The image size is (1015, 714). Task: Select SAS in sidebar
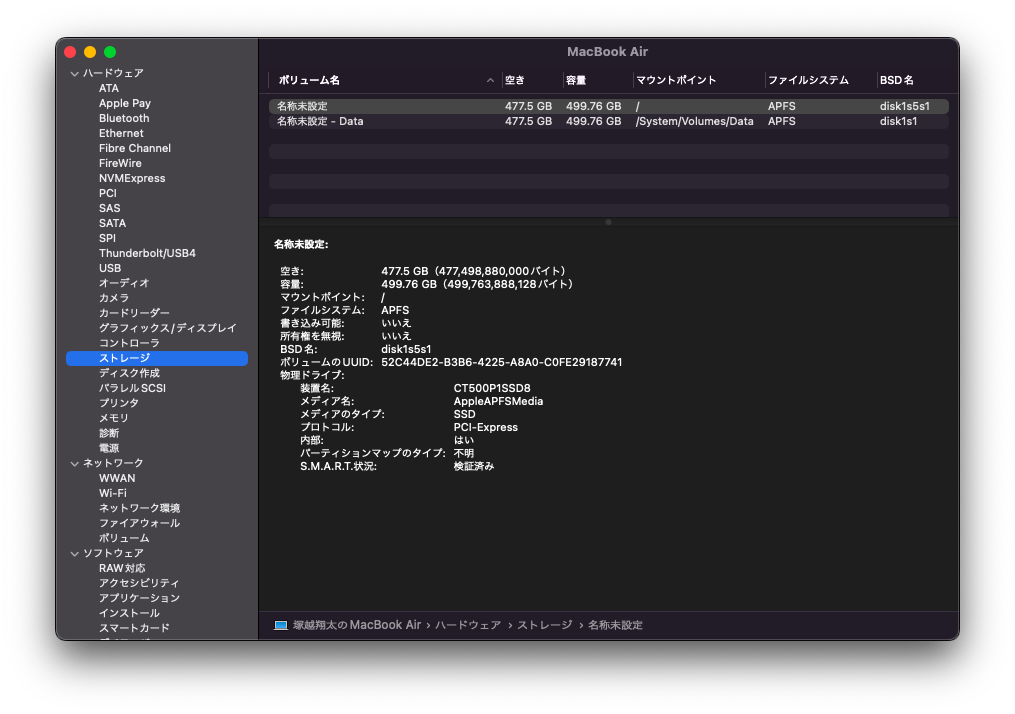click(109, 208)
